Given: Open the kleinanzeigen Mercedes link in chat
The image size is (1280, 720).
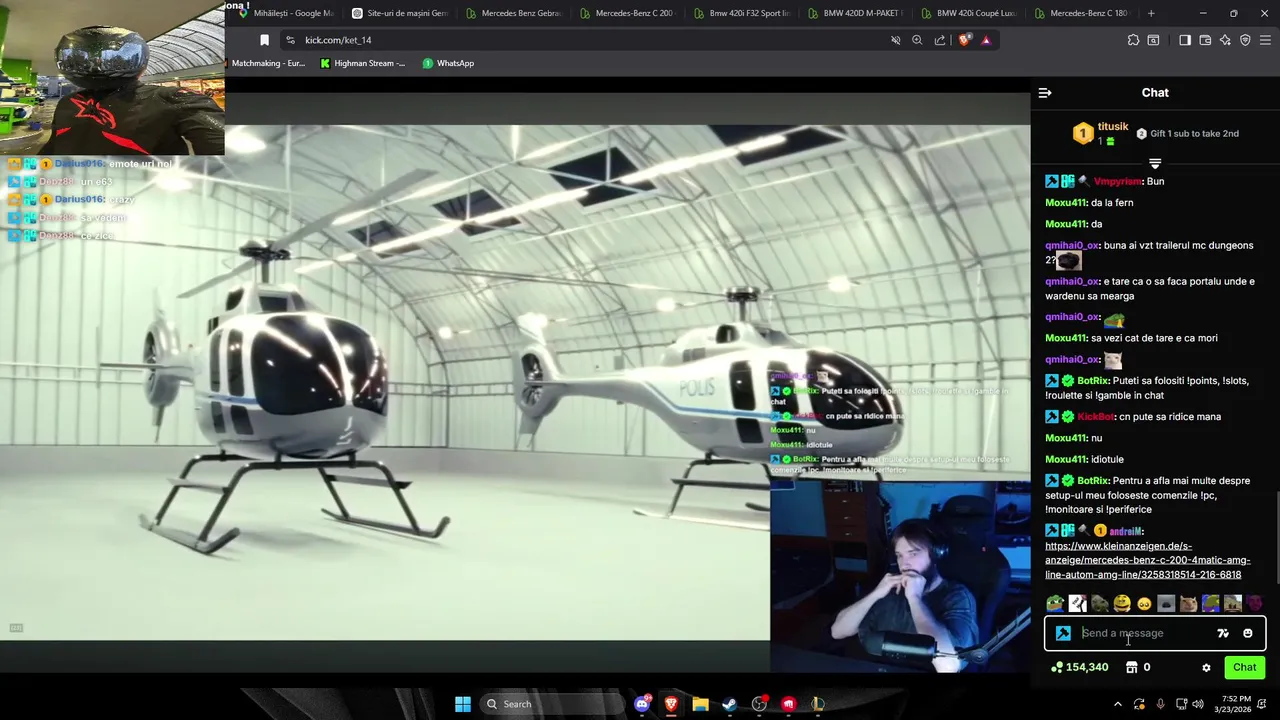Looking at the screenshot, I should coord(1147,560).
